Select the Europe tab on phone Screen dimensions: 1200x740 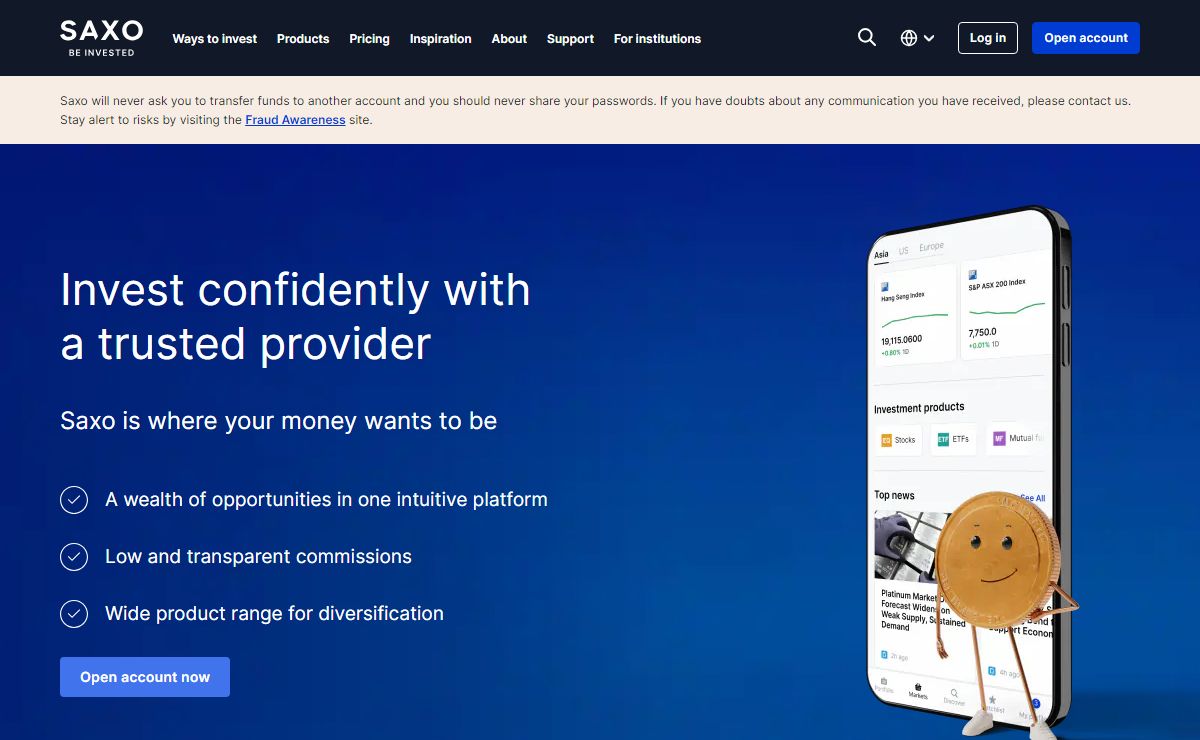tap(931, 247)
